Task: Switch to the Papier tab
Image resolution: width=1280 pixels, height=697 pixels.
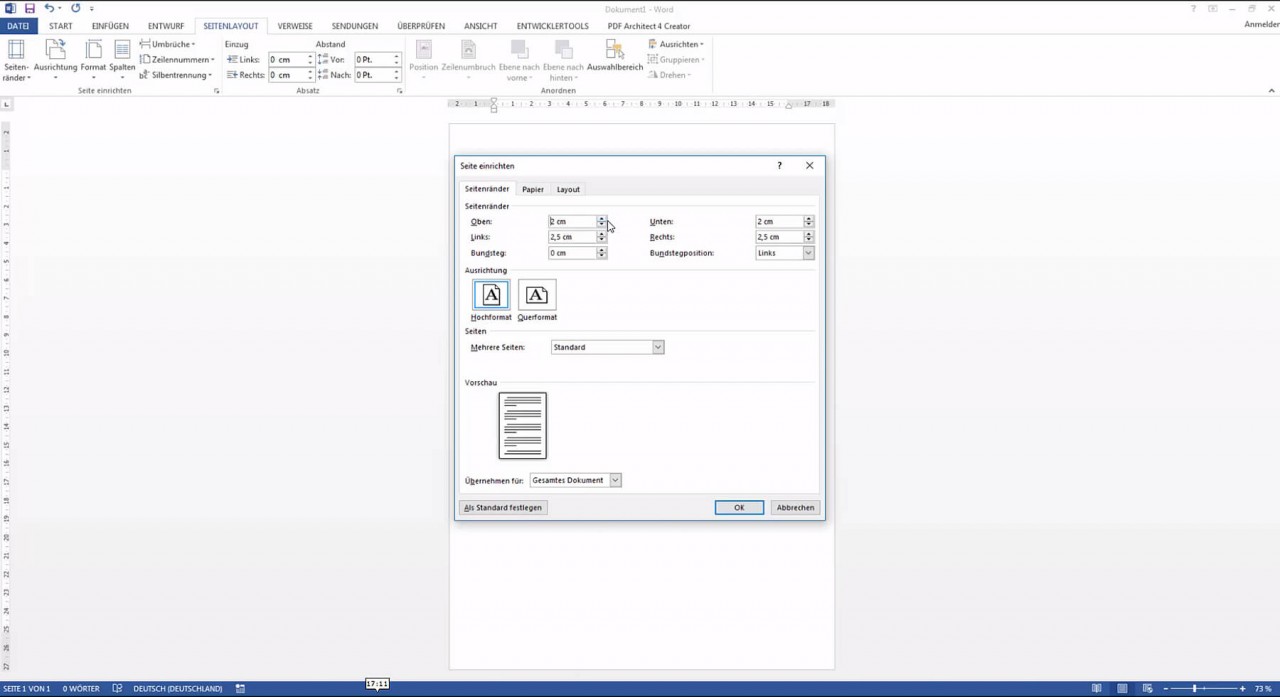Action: [x=532, y=189]
